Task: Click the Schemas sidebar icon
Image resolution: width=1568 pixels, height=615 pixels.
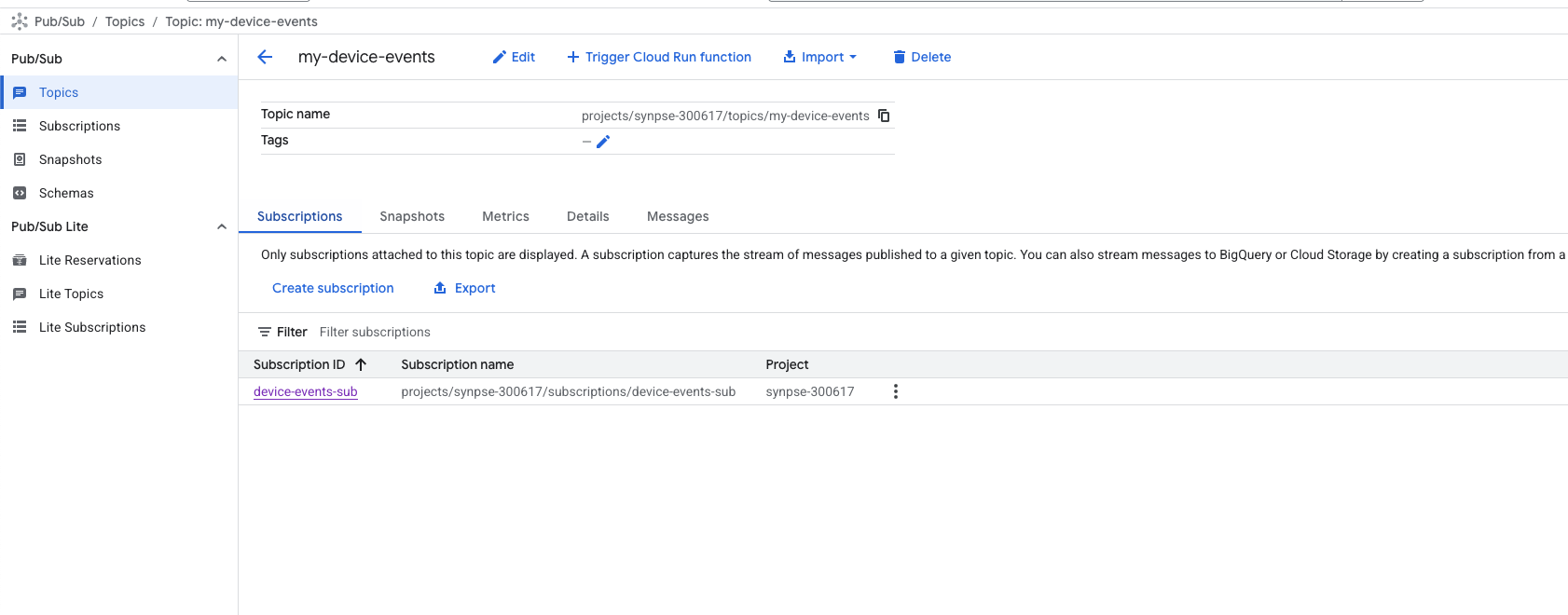Action: click(x=20, y=193)
